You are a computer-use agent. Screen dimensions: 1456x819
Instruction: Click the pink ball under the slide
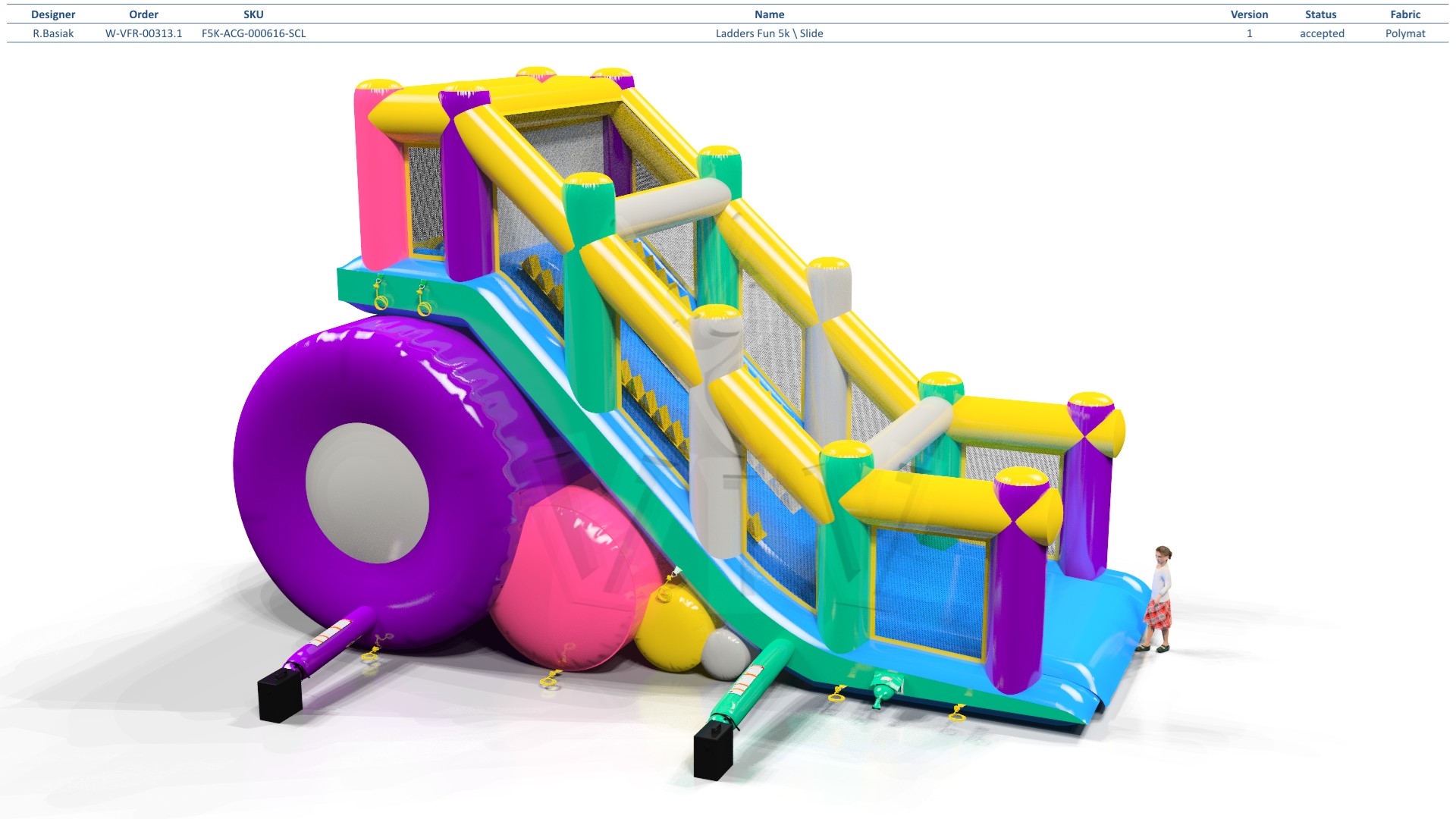(576, 580)
